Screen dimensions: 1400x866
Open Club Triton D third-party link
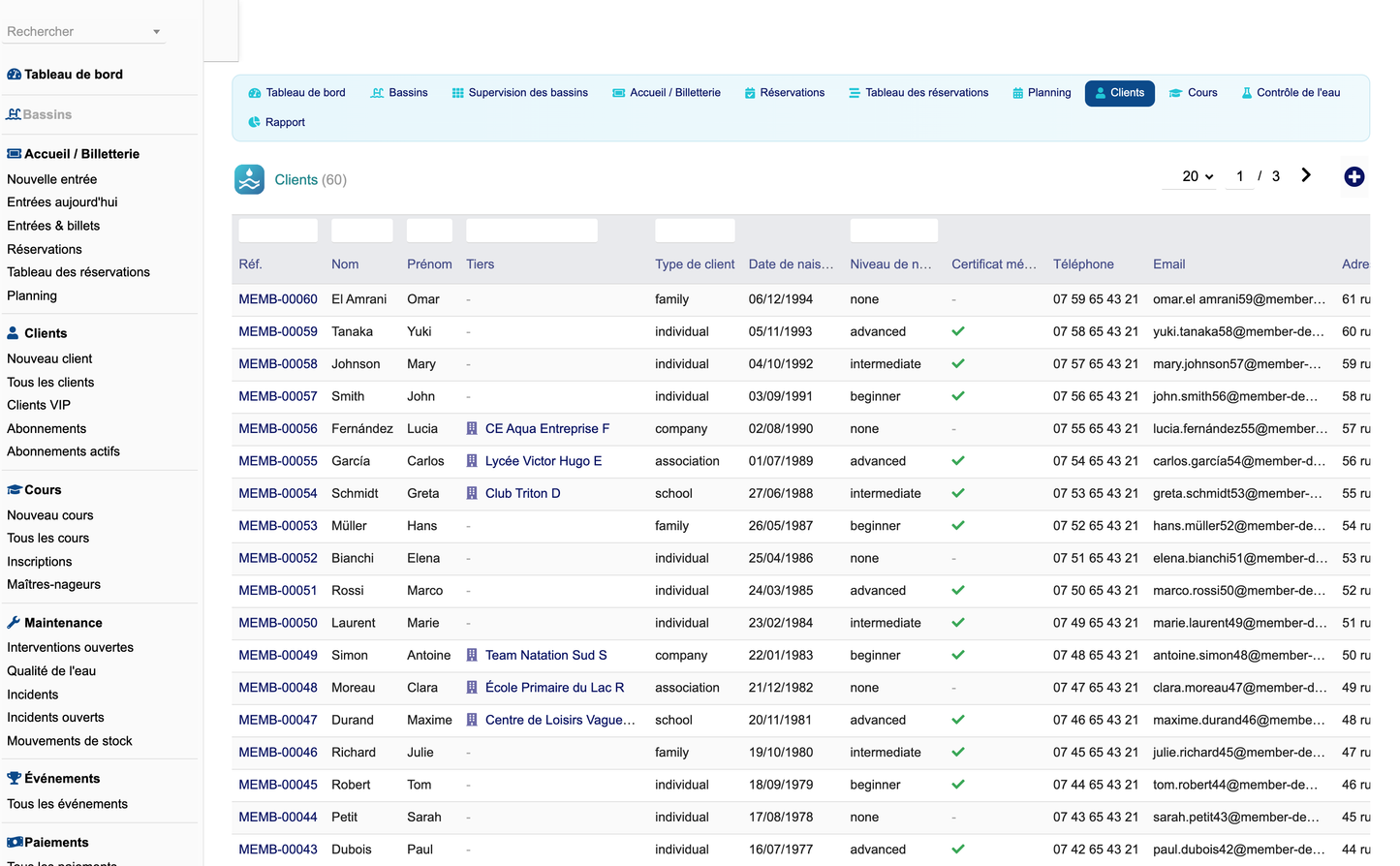(523, 493)
